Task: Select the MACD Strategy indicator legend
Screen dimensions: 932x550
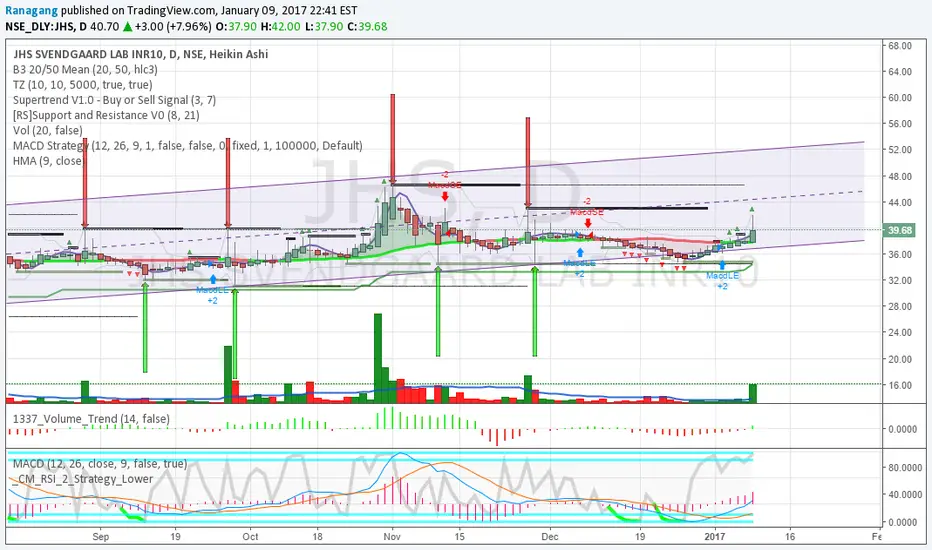Action: point(187,146)
